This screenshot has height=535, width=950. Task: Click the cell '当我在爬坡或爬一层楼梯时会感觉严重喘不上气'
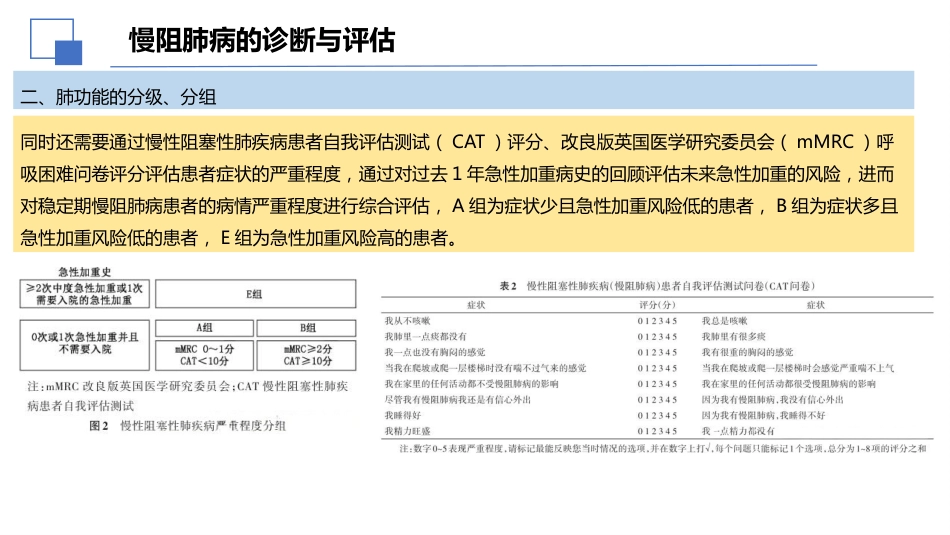(797, 368)
